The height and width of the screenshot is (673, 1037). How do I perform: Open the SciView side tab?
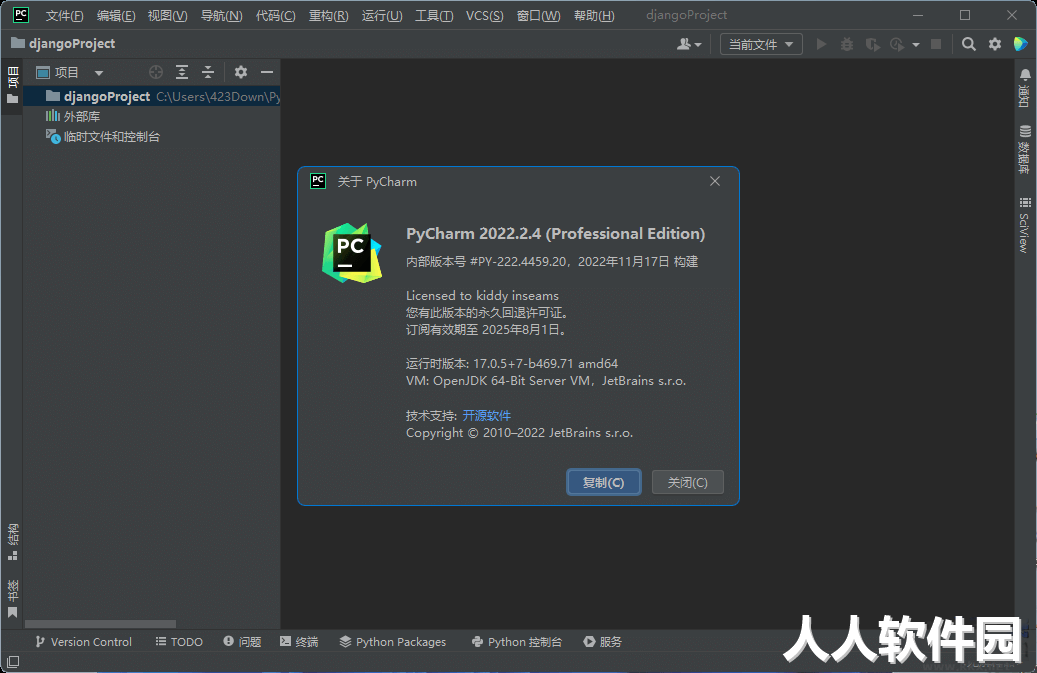coord(1024,225)
